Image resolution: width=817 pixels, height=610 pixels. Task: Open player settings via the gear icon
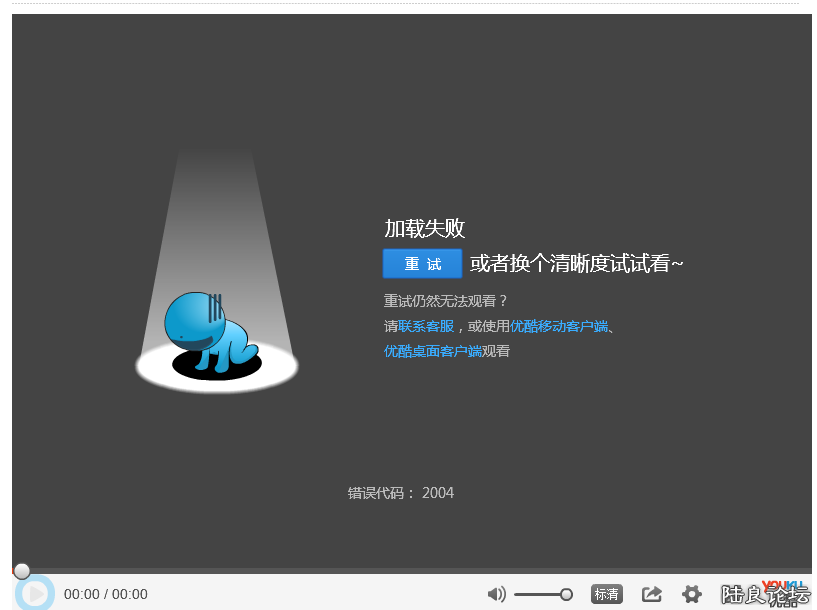point(692,593)
